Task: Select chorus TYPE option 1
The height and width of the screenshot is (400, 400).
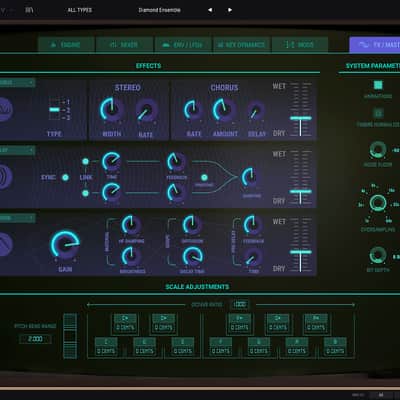Action: click(x=67, y=102)
